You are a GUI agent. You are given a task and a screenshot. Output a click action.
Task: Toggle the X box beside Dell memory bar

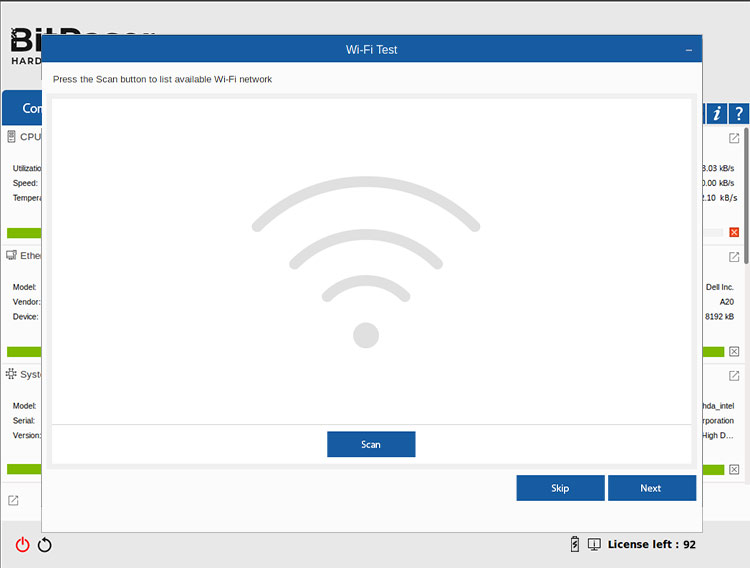(x=734, y=351)
